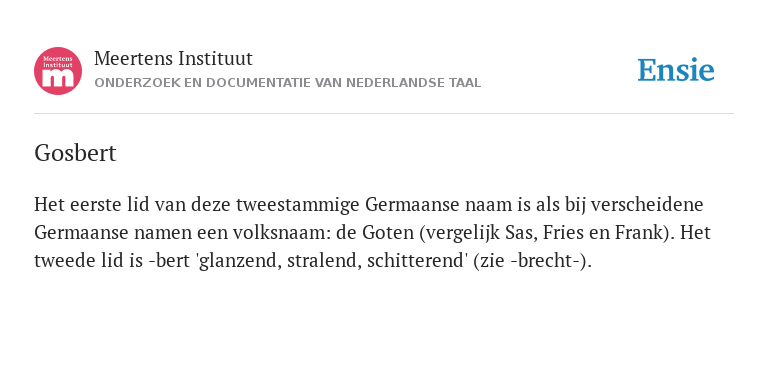Screen dimensions: 768x384
Task: Select the 'Gosbert' heading
Action: click(75, 153)
